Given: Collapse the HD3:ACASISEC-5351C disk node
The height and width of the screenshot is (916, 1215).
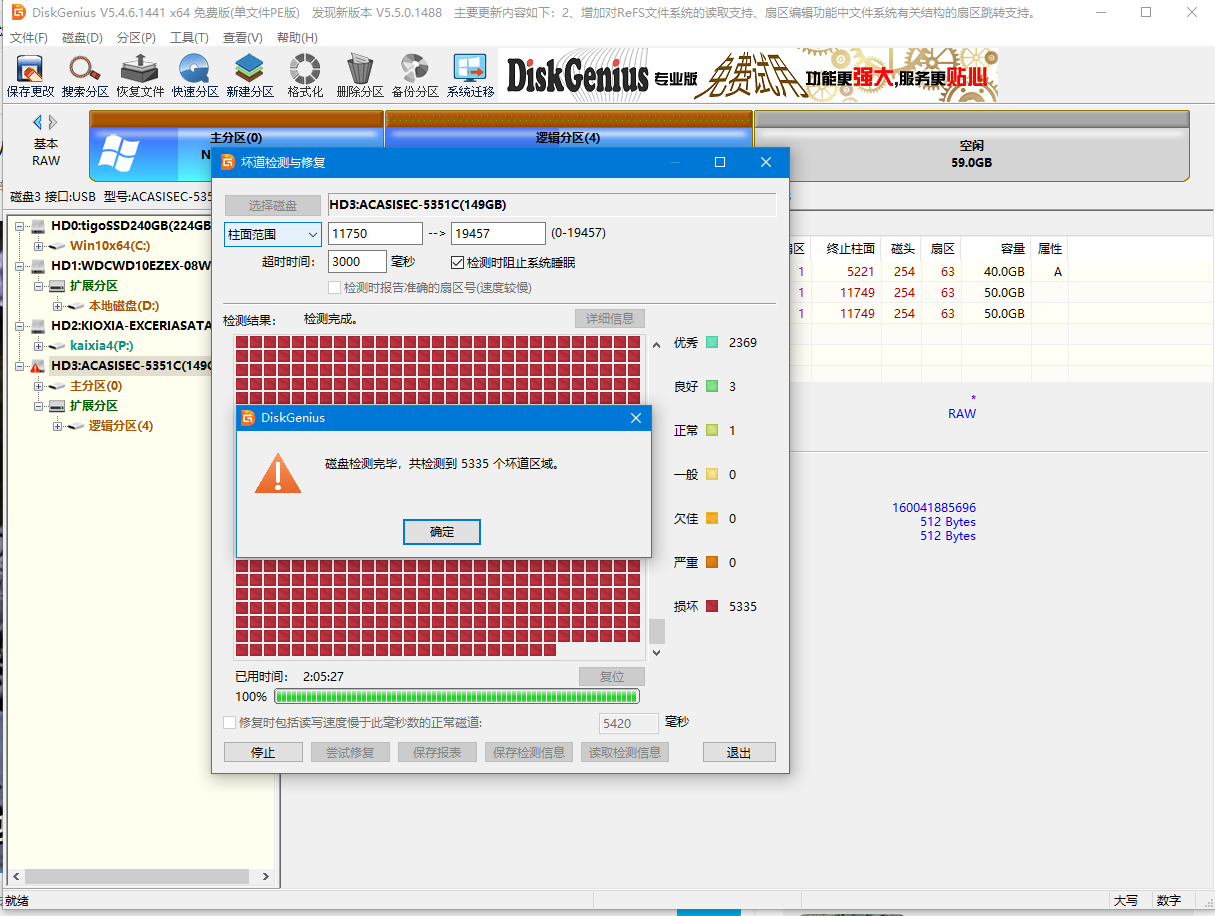Looking at the screenshot, I should coord(20,366).
